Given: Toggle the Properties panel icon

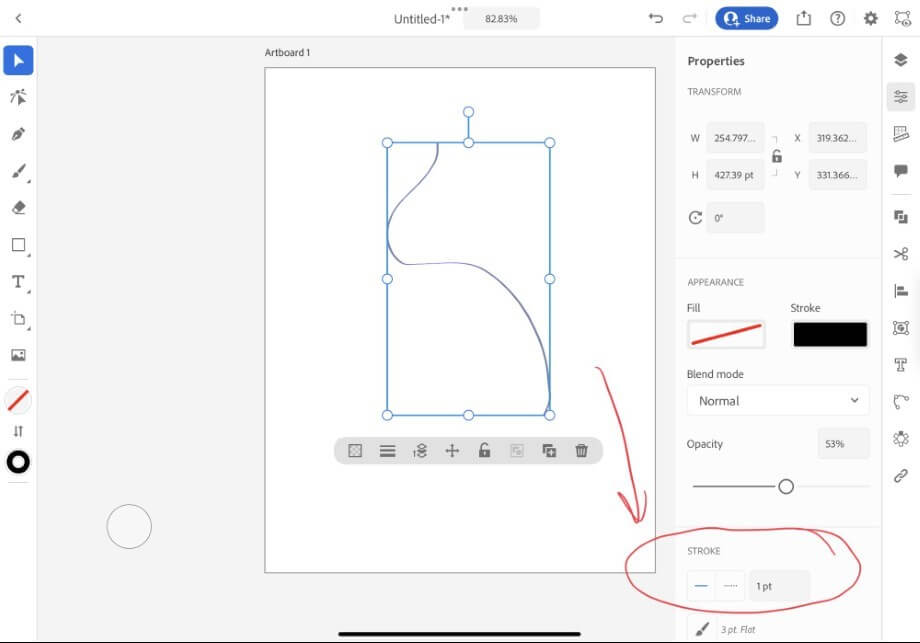Looking at the screenshot, I should point(901,96).
